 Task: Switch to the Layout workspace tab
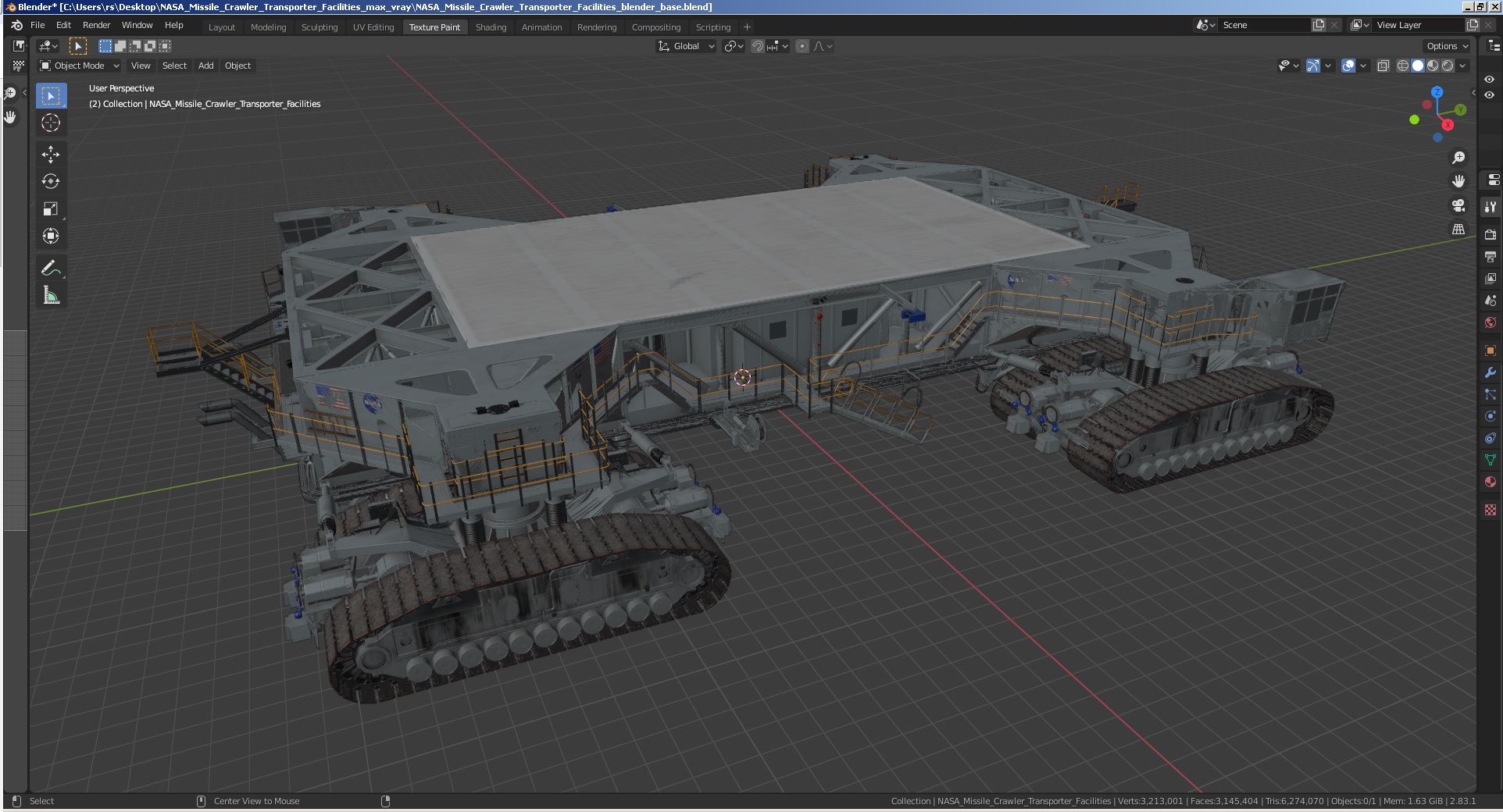(222, 27)
